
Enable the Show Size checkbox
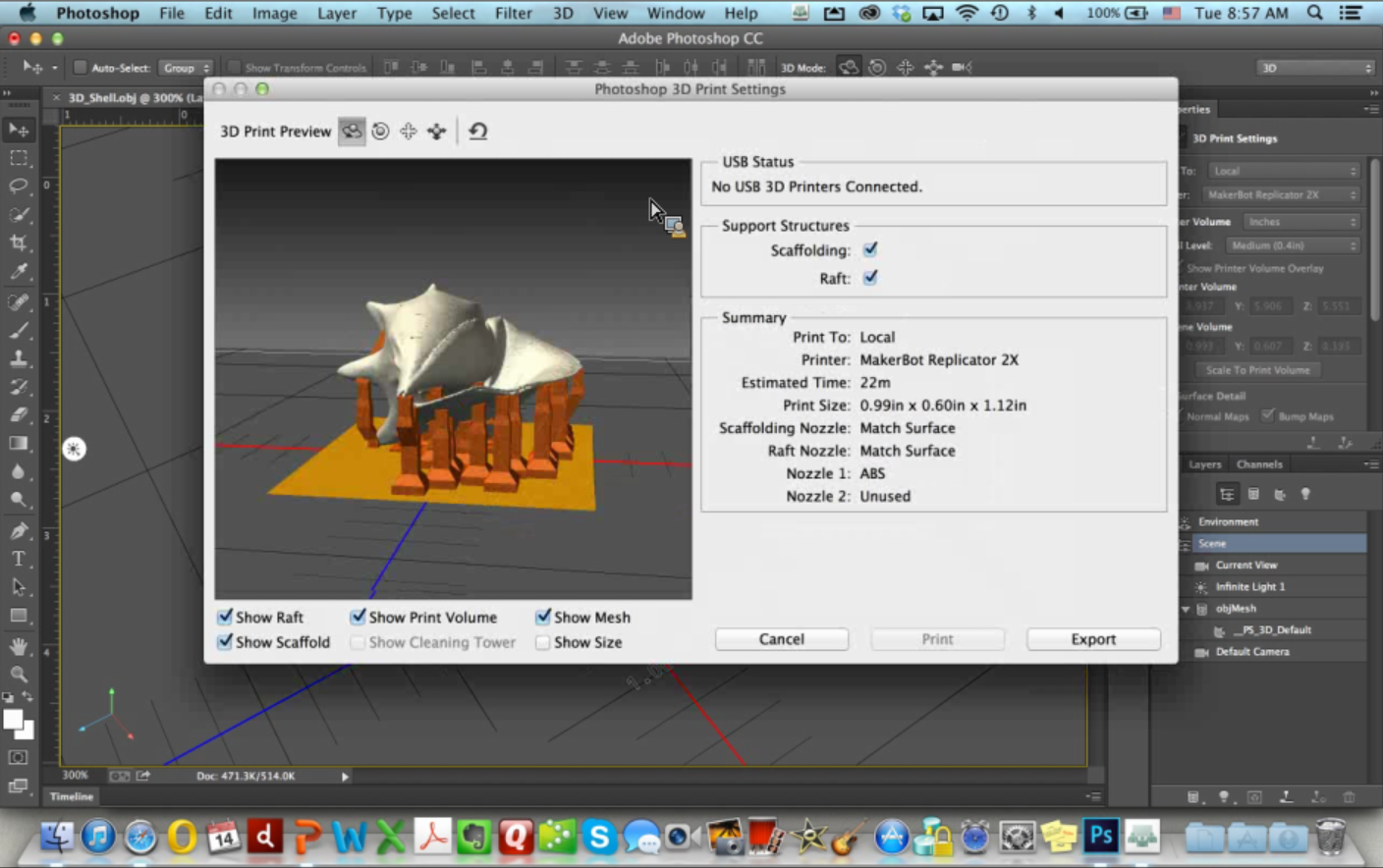542,642
